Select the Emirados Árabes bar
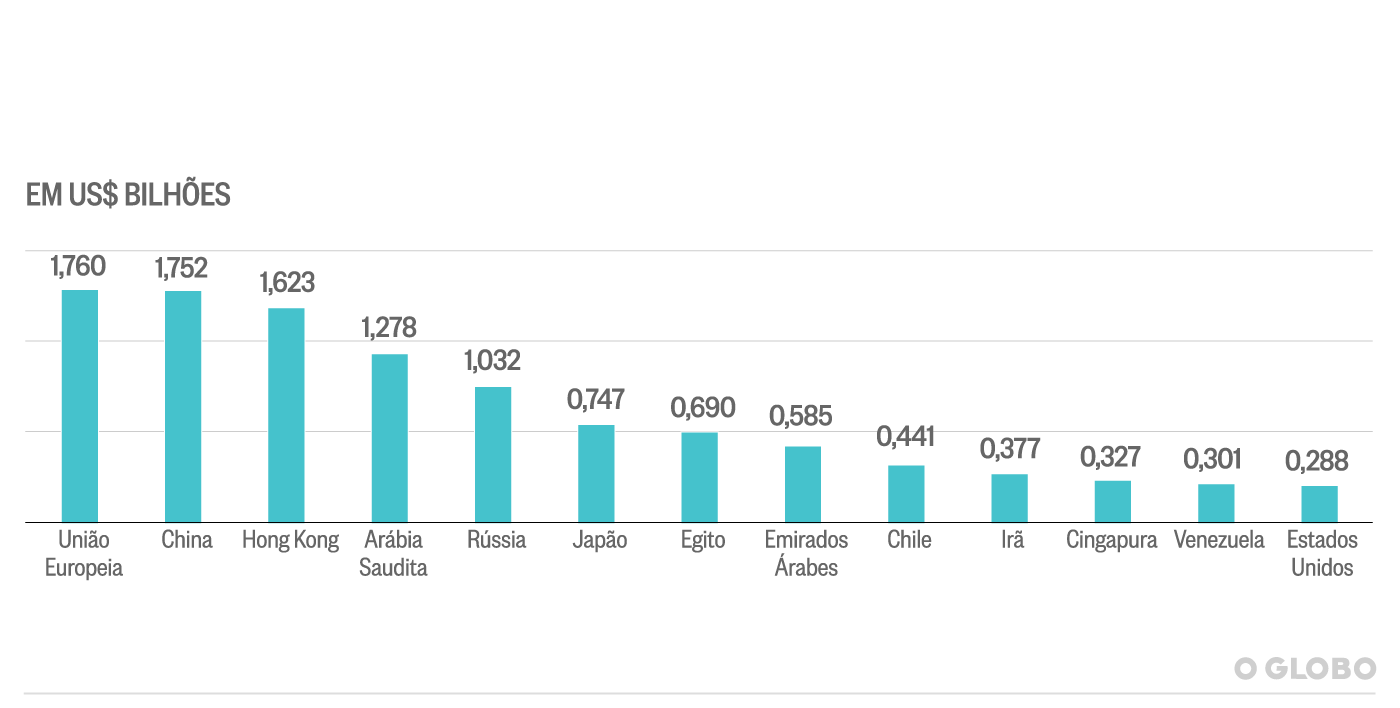 tap(803, 484)
